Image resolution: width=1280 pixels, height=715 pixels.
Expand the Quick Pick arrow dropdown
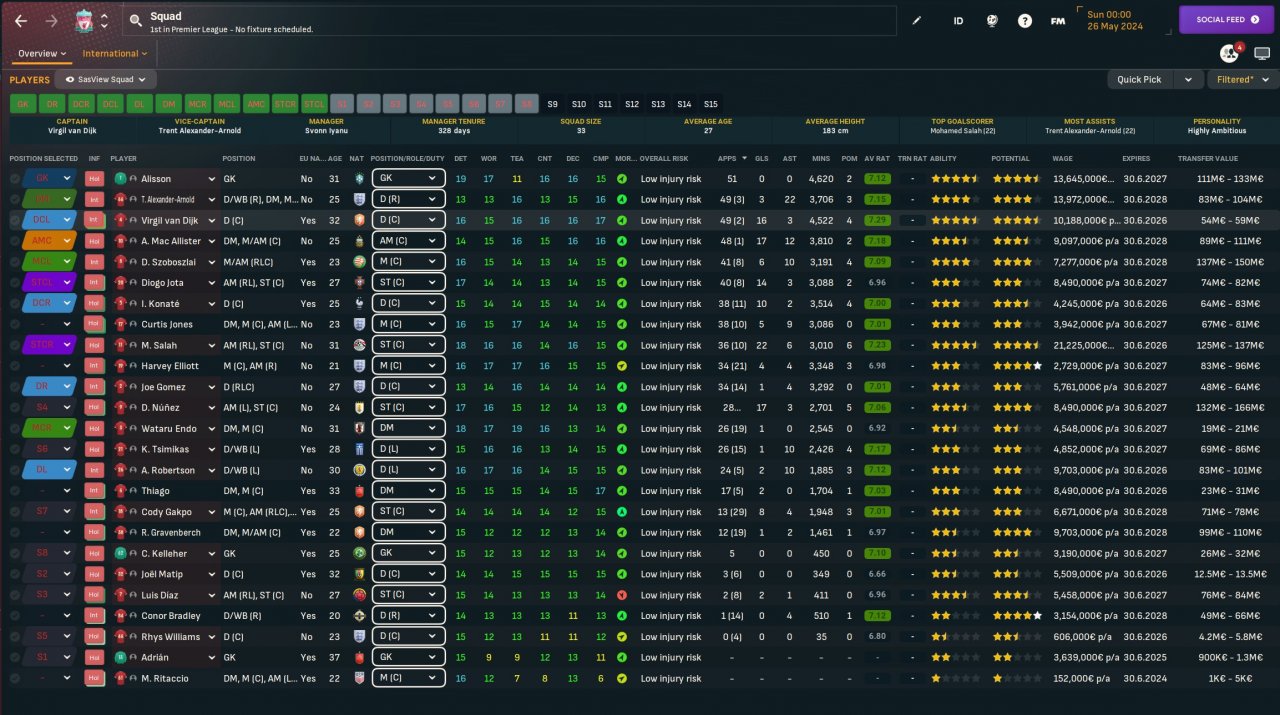(1188, 79)
